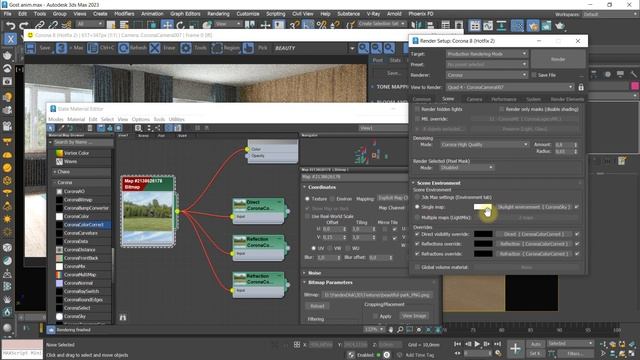Open Material menu in Slate Material Editor
The image size is (640, 360).
[76, 119]
